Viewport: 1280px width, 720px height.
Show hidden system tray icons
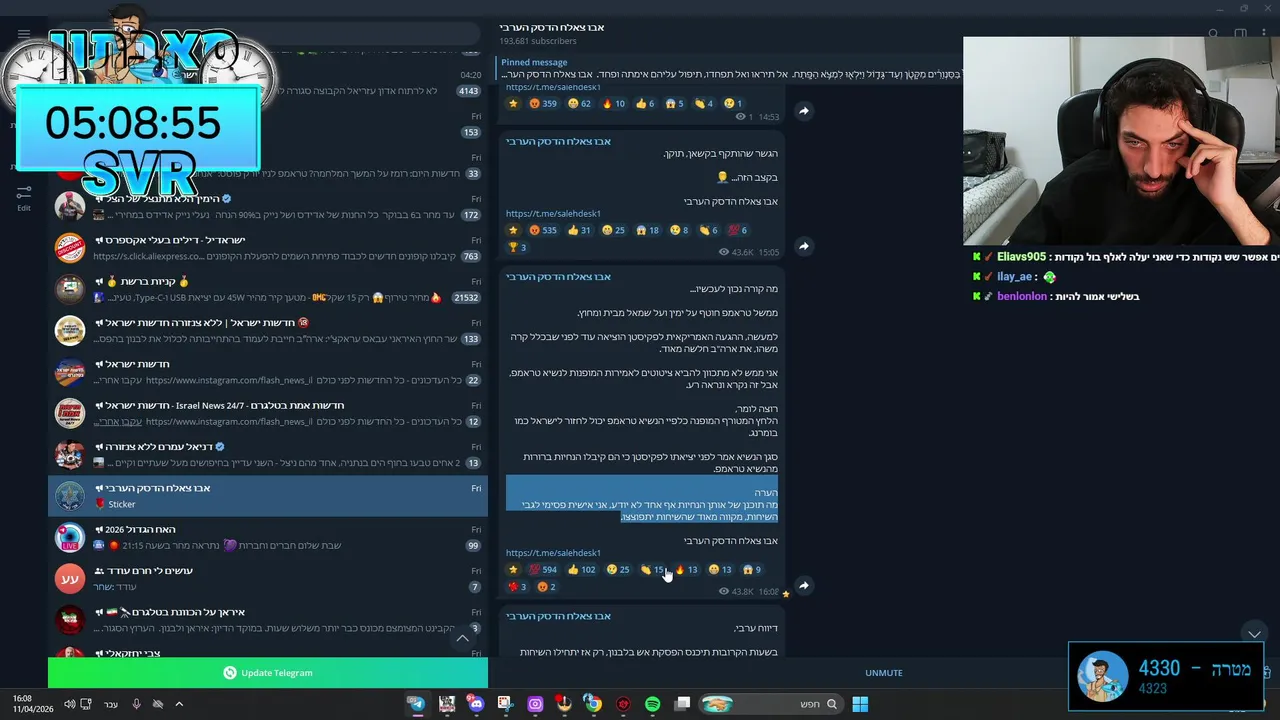pyautogui.click(x=180, y=704)
